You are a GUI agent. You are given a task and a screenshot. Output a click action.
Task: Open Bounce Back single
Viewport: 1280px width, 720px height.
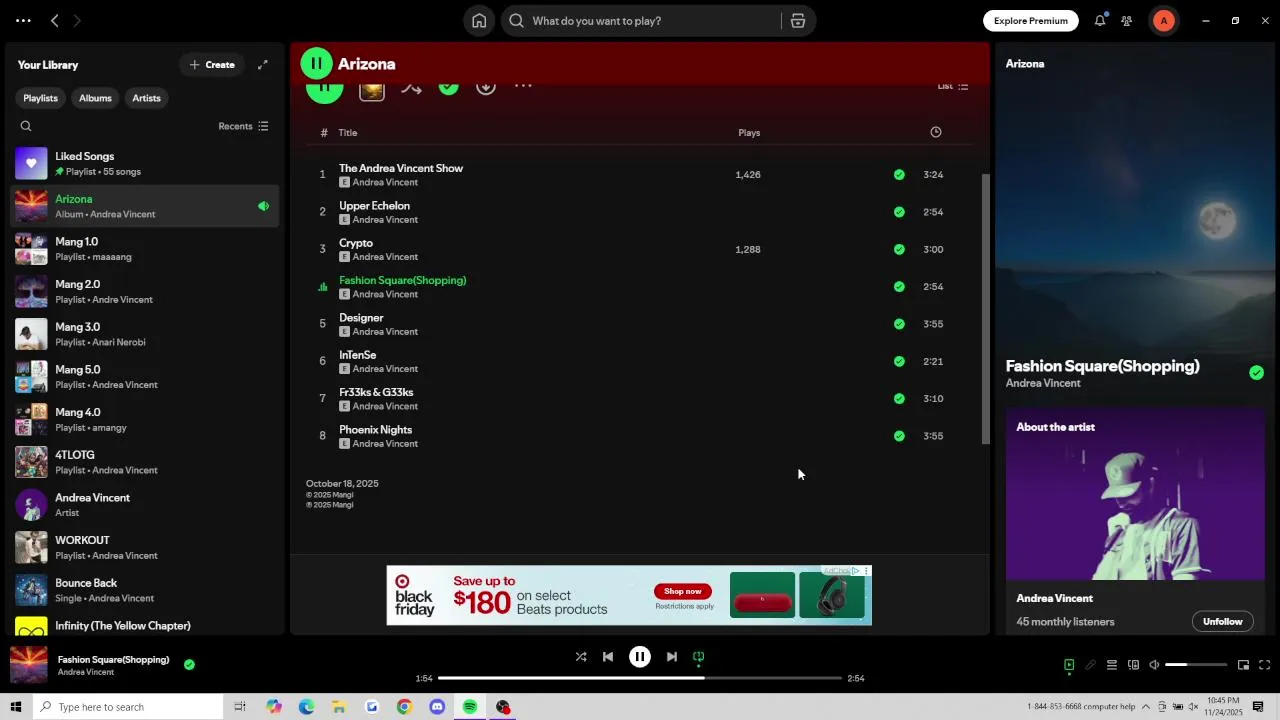146,590
